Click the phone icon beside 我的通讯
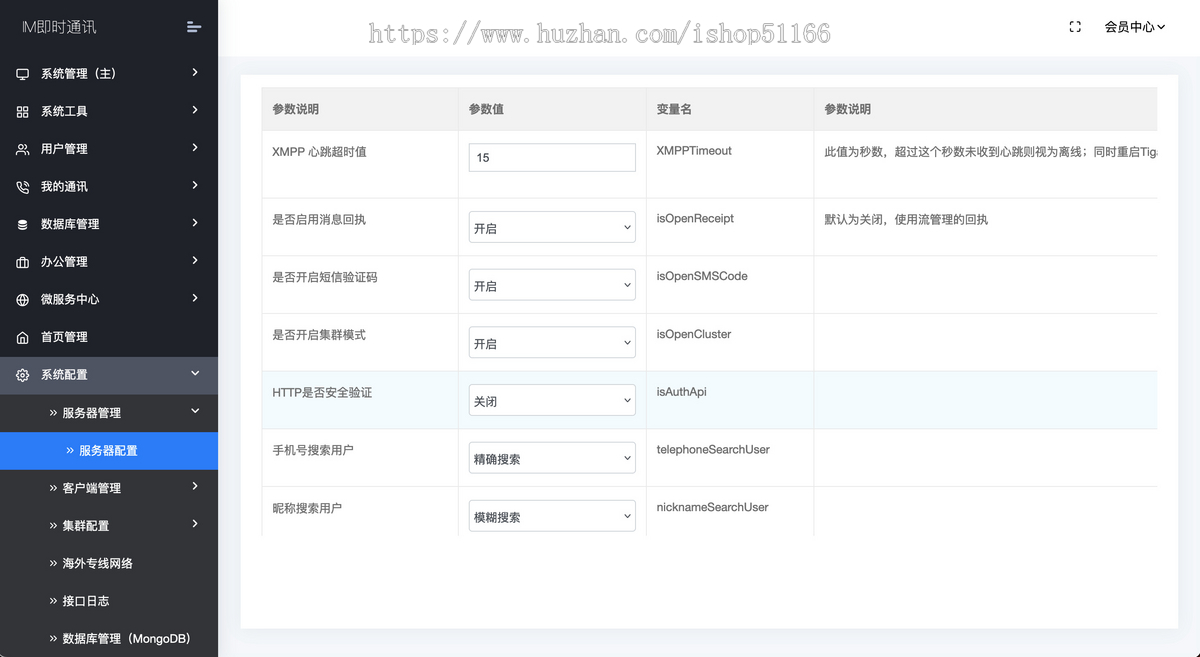Screen dimensions: 1200x657 (x=22, y=187)
